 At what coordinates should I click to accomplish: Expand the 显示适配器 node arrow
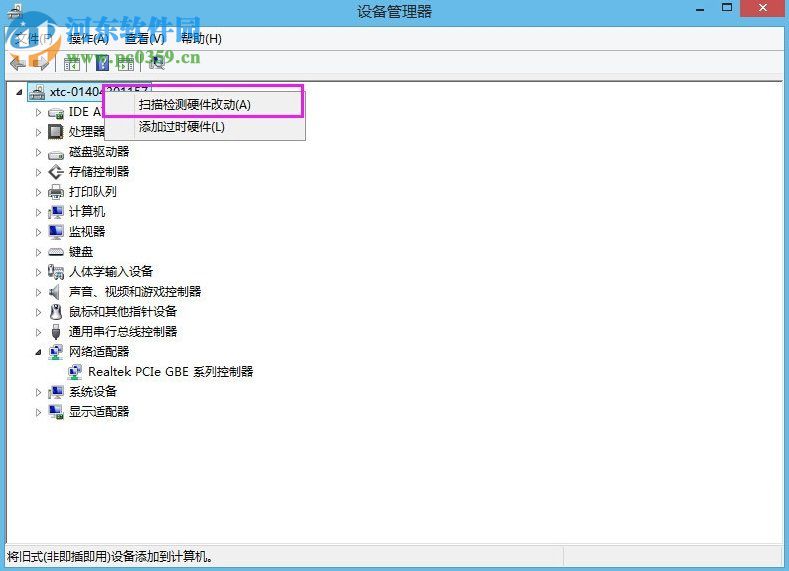38,412
